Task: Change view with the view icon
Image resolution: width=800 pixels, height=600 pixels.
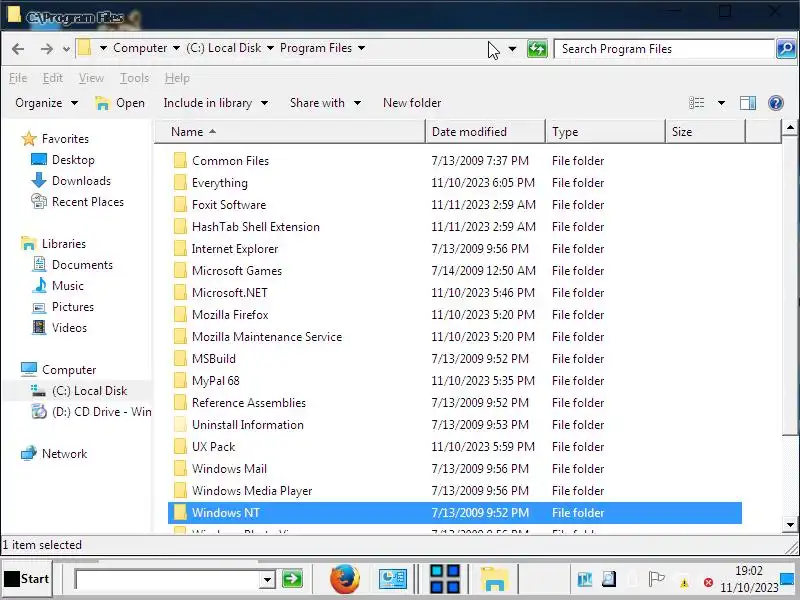Action: point(696,103)
